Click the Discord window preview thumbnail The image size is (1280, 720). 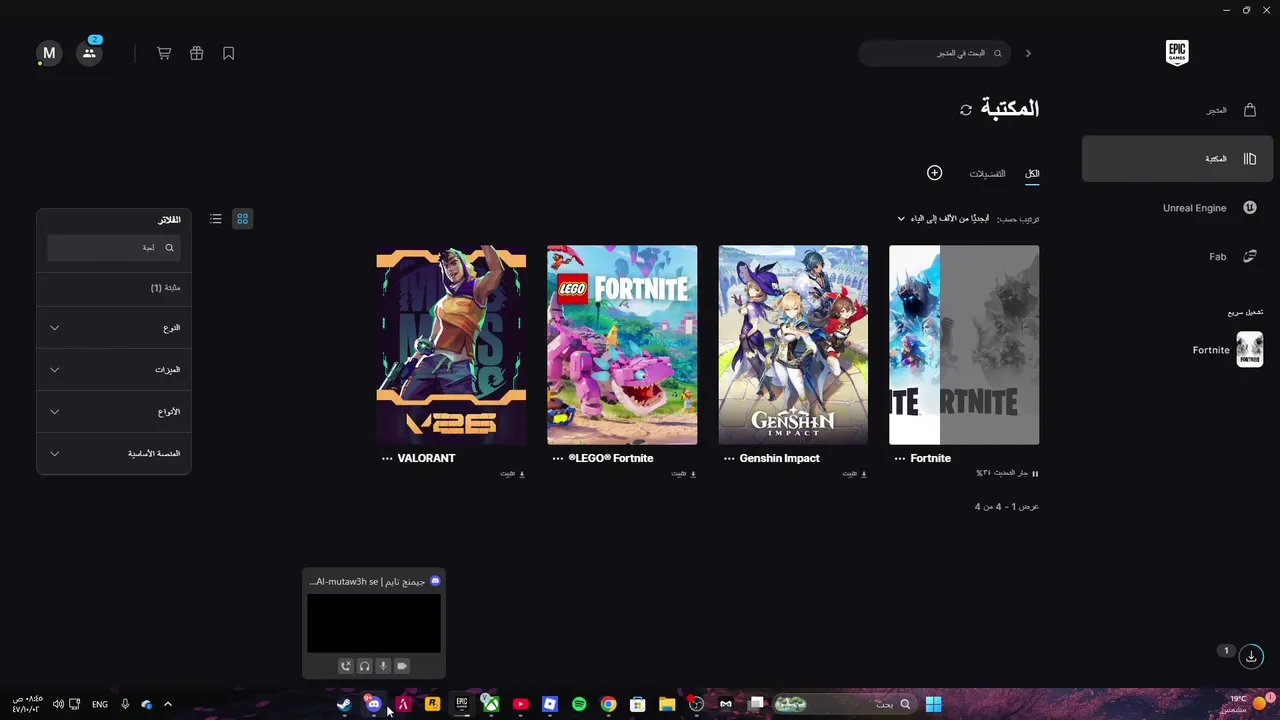point(373,623)
